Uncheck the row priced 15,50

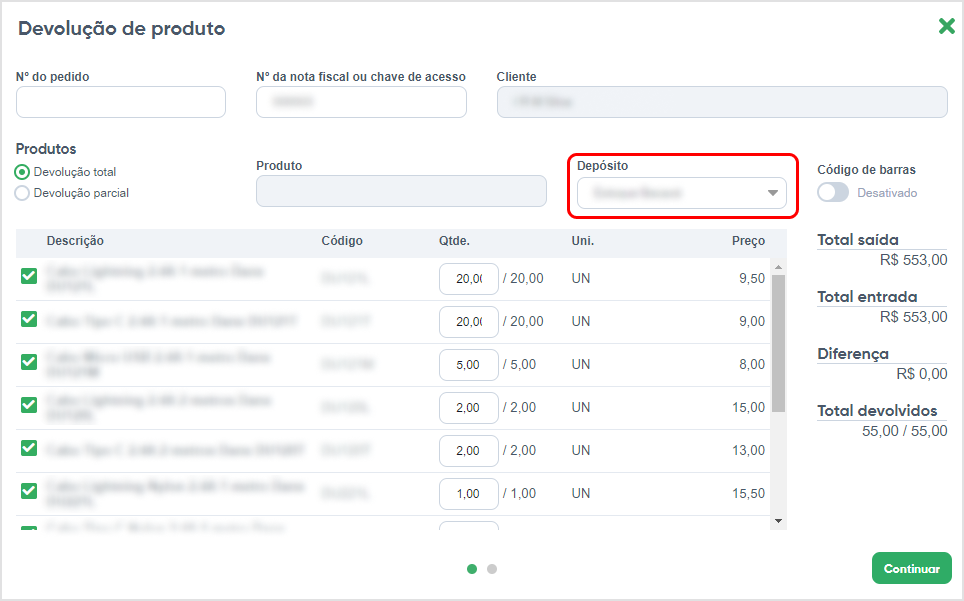pyautogui.click(x=29, y=491)
